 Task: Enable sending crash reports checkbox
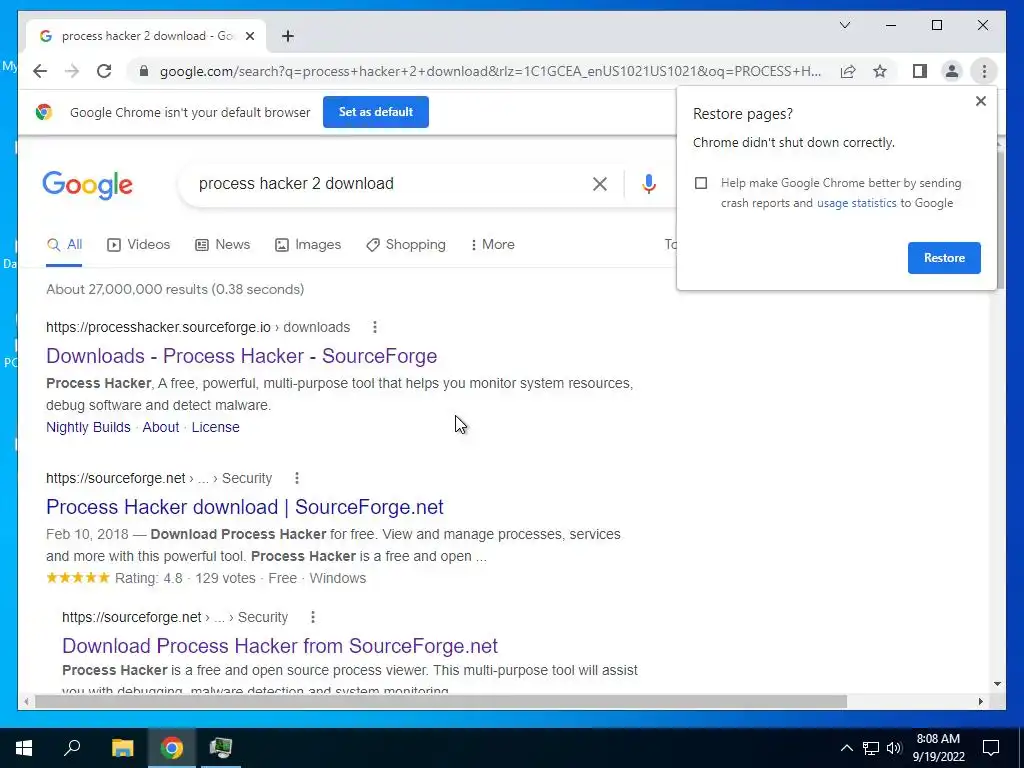[x=701, y=184]
